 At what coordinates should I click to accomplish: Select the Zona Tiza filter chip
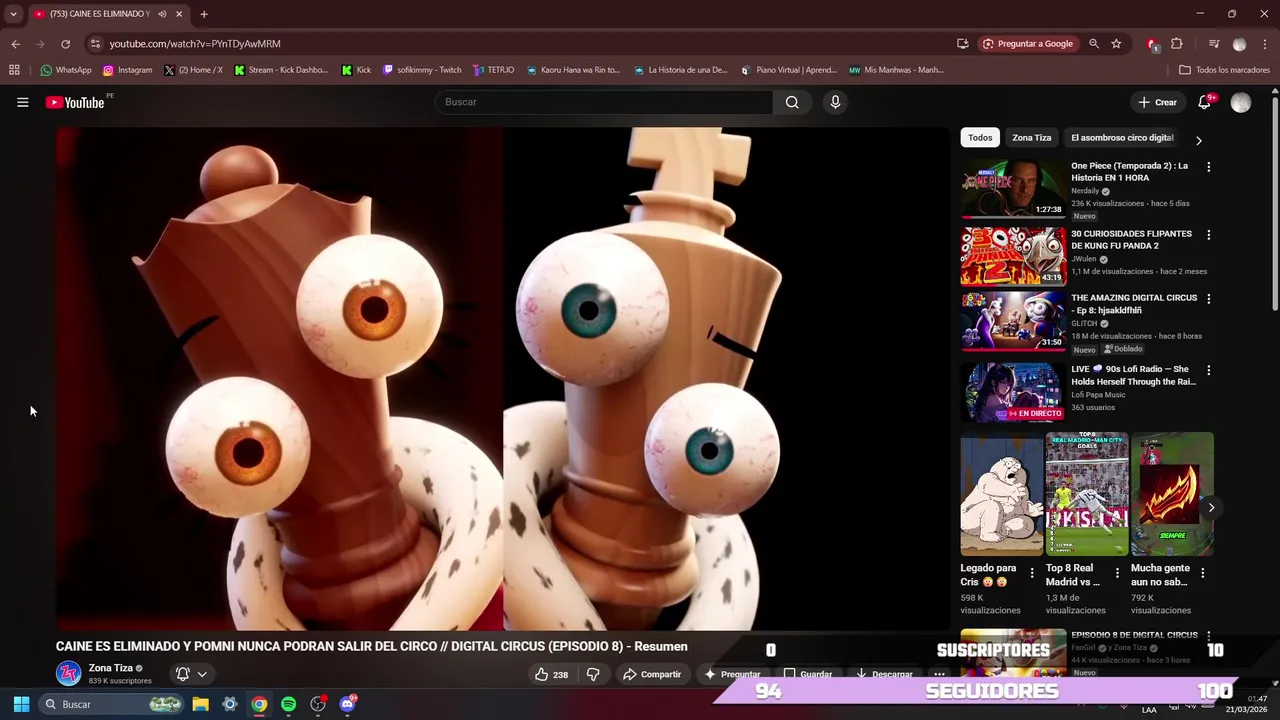pos(1031,138)
